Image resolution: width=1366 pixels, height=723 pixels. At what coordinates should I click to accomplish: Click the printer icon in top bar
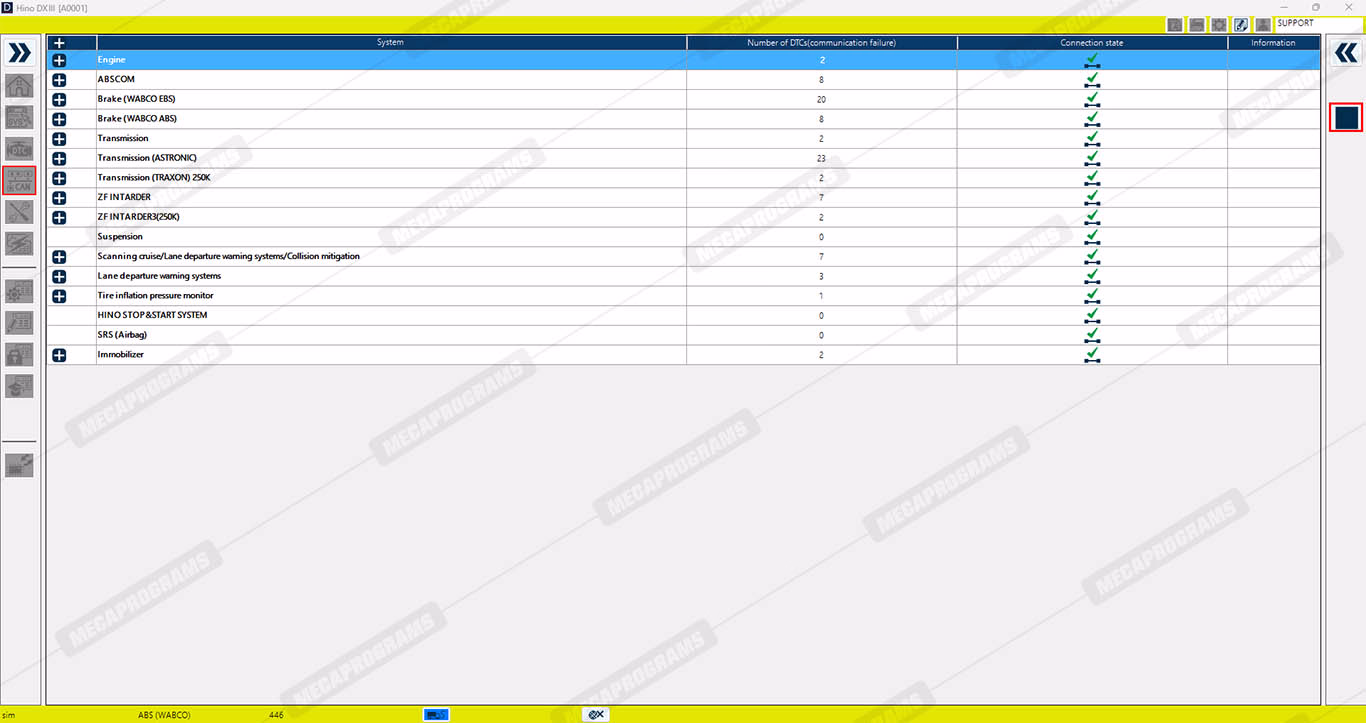tap(1197, 24)
